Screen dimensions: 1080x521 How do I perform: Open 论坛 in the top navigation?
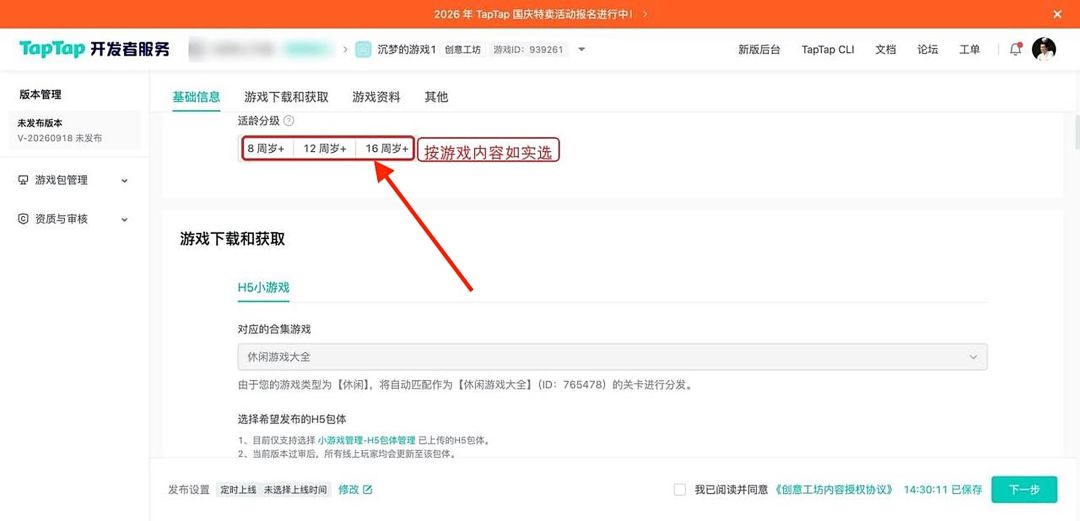[927, 50]
